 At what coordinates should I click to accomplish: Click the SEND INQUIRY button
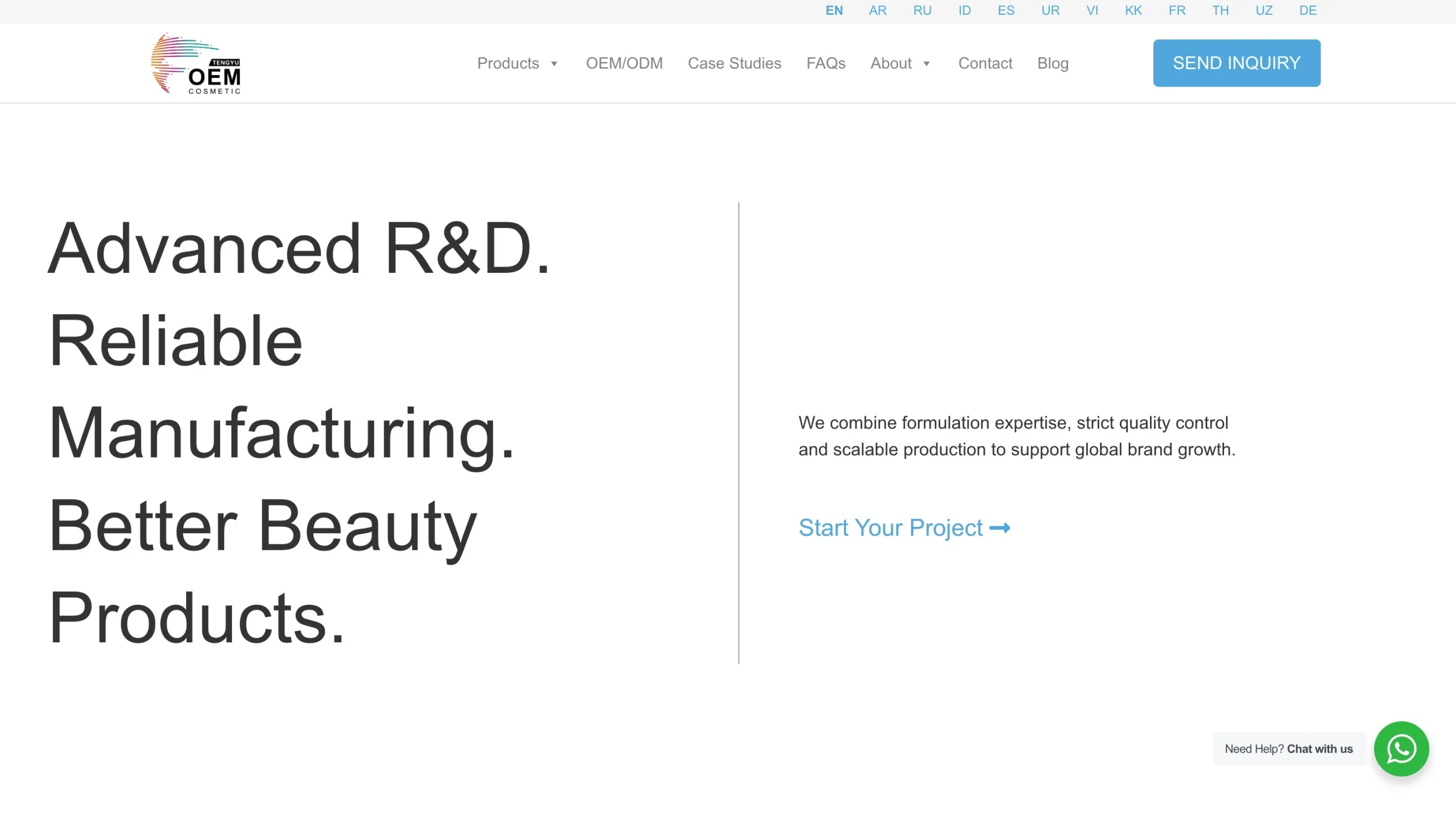click(x=1236, y=63)
